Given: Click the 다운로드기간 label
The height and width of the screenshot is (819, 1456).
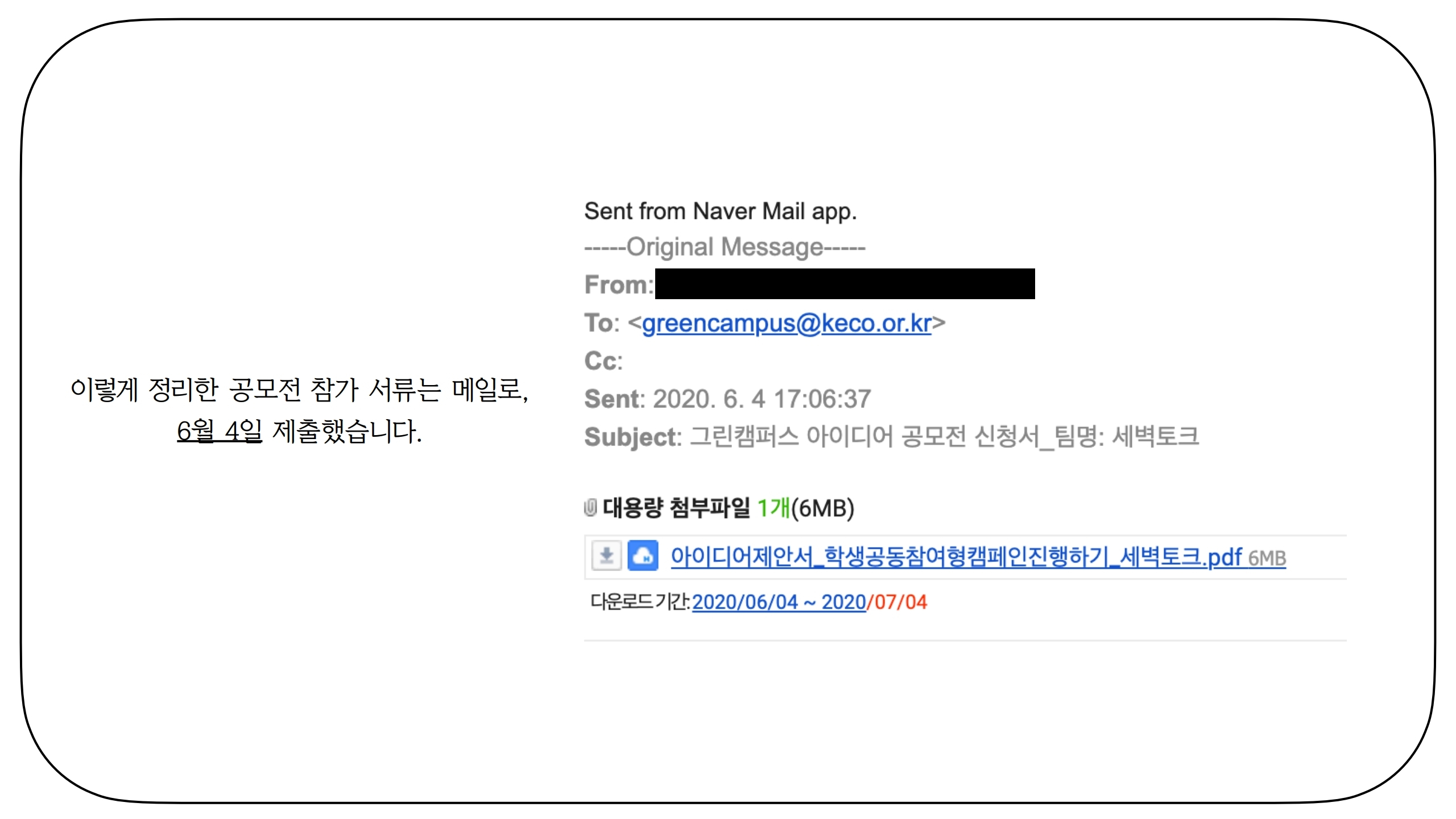Looking at the screenshot, I should coord(640,602).
